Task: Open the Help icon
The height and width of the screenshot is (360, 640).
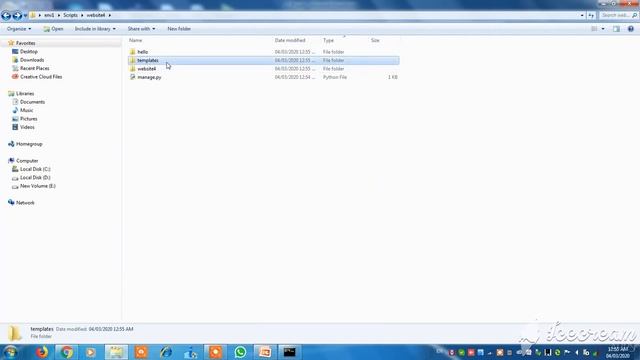Action: pos(631,29)
